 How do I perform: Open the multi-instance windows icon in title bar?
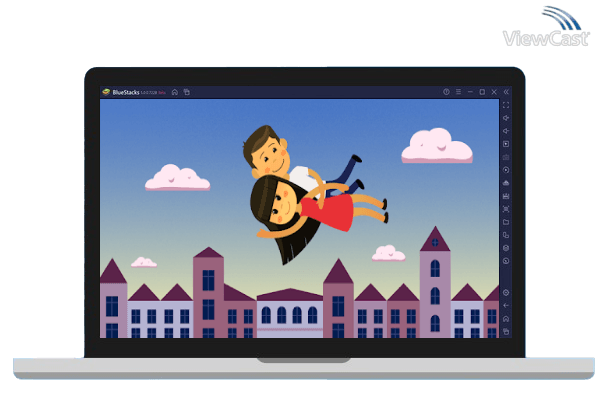pos(187,92)
